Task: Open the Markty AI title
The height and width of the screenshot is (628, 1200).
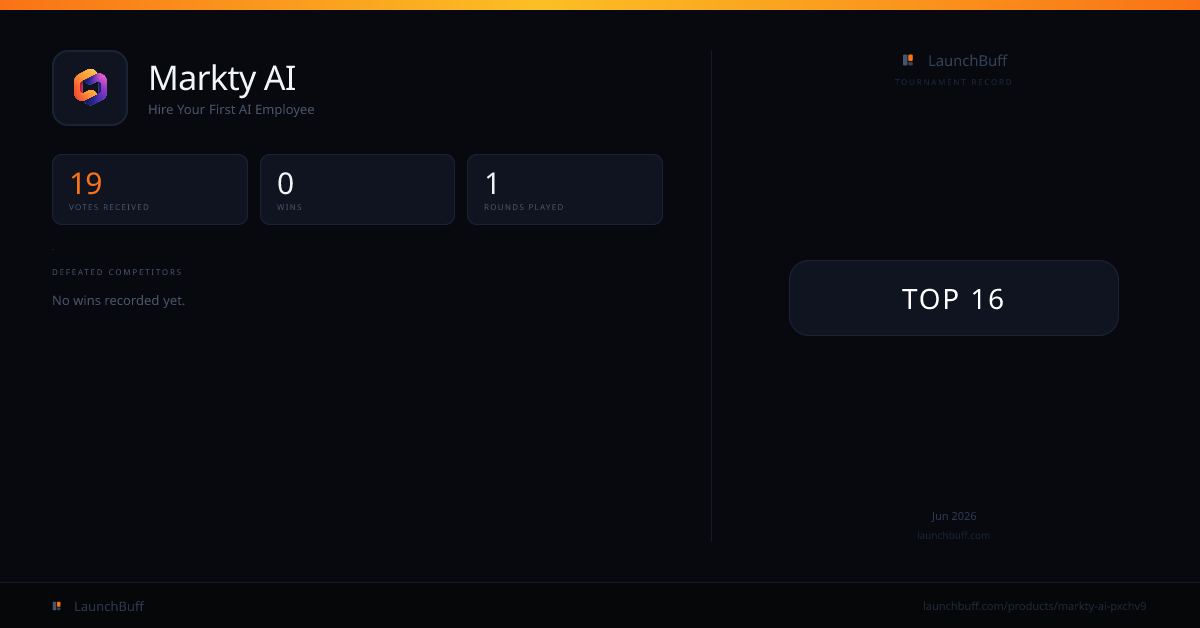Action: click(222, 78)
